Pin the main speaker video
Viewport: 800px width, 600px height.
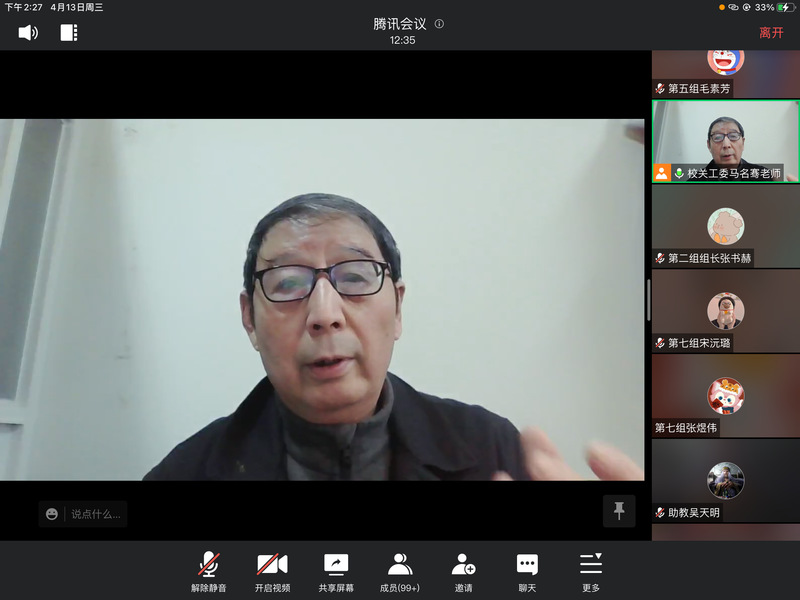(619, 511)
